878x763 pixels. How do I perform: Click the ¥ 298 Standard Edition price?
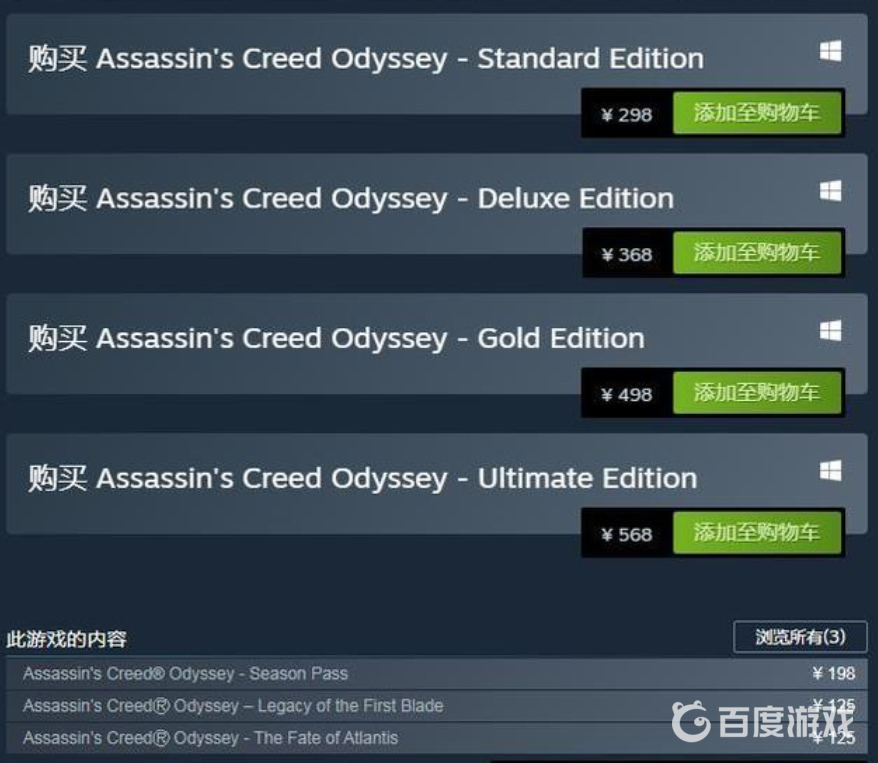[627, 115]
